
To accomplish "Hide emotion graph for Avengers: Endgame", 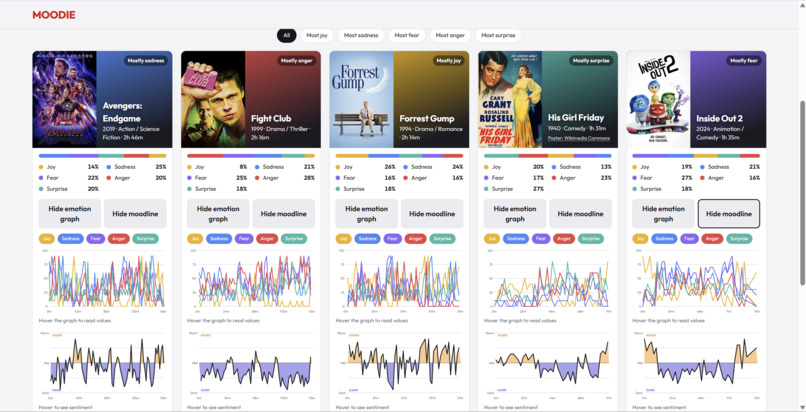I will [x=70, y=214].
